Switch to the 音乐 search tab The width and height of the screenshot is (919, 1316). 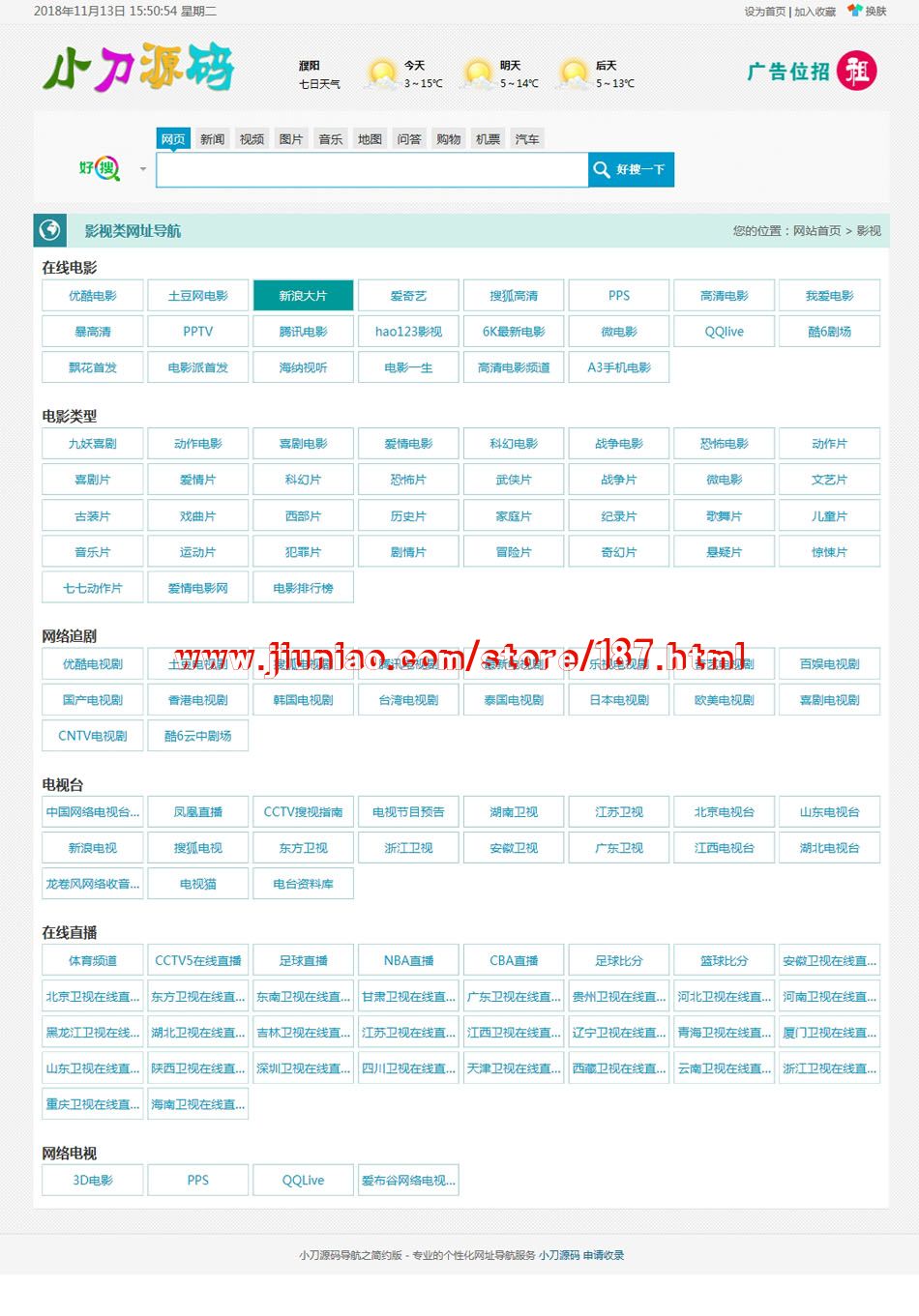point(331,139)
